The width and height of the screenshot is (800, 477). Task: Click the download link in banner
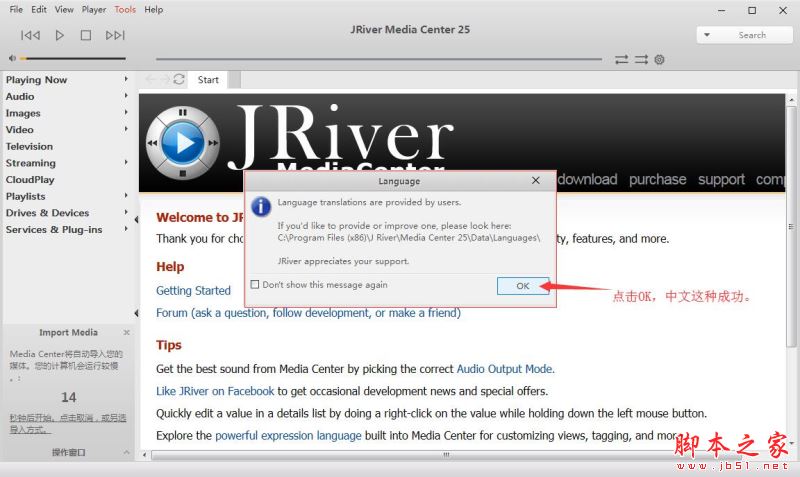point(587,180)
